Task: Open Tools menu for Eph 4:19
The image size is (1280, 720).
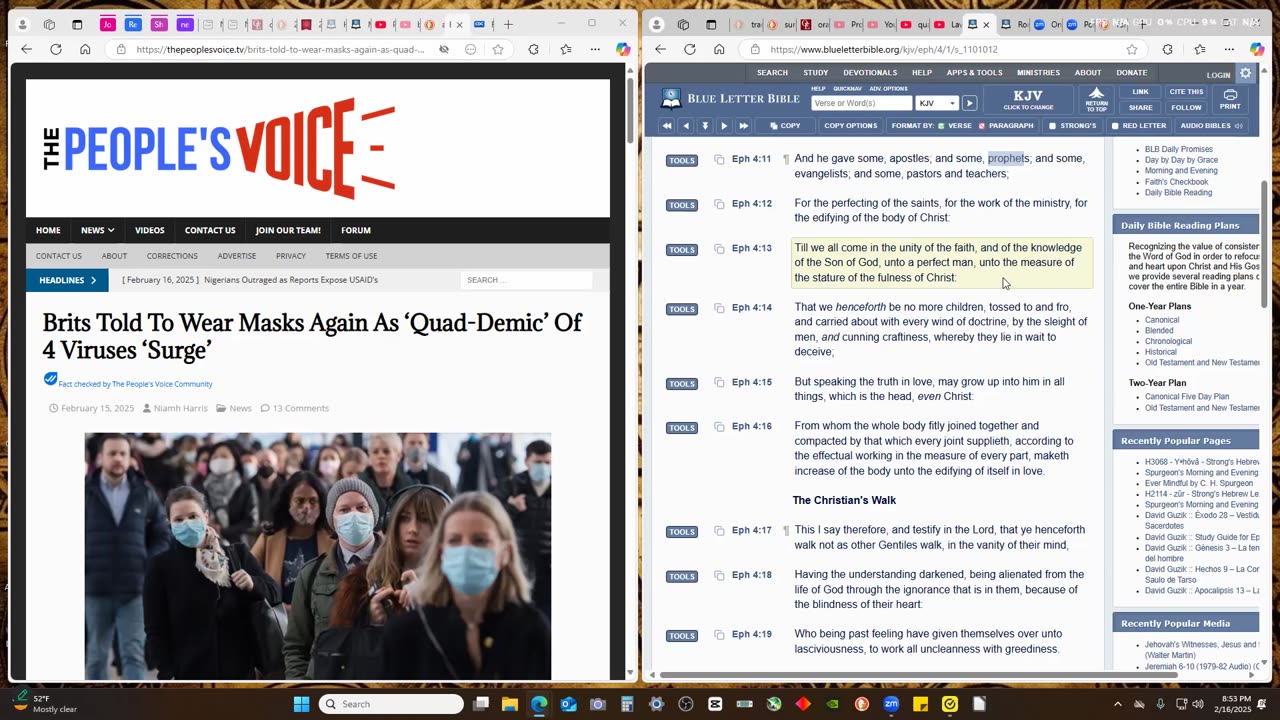Action: click(682, 636)
